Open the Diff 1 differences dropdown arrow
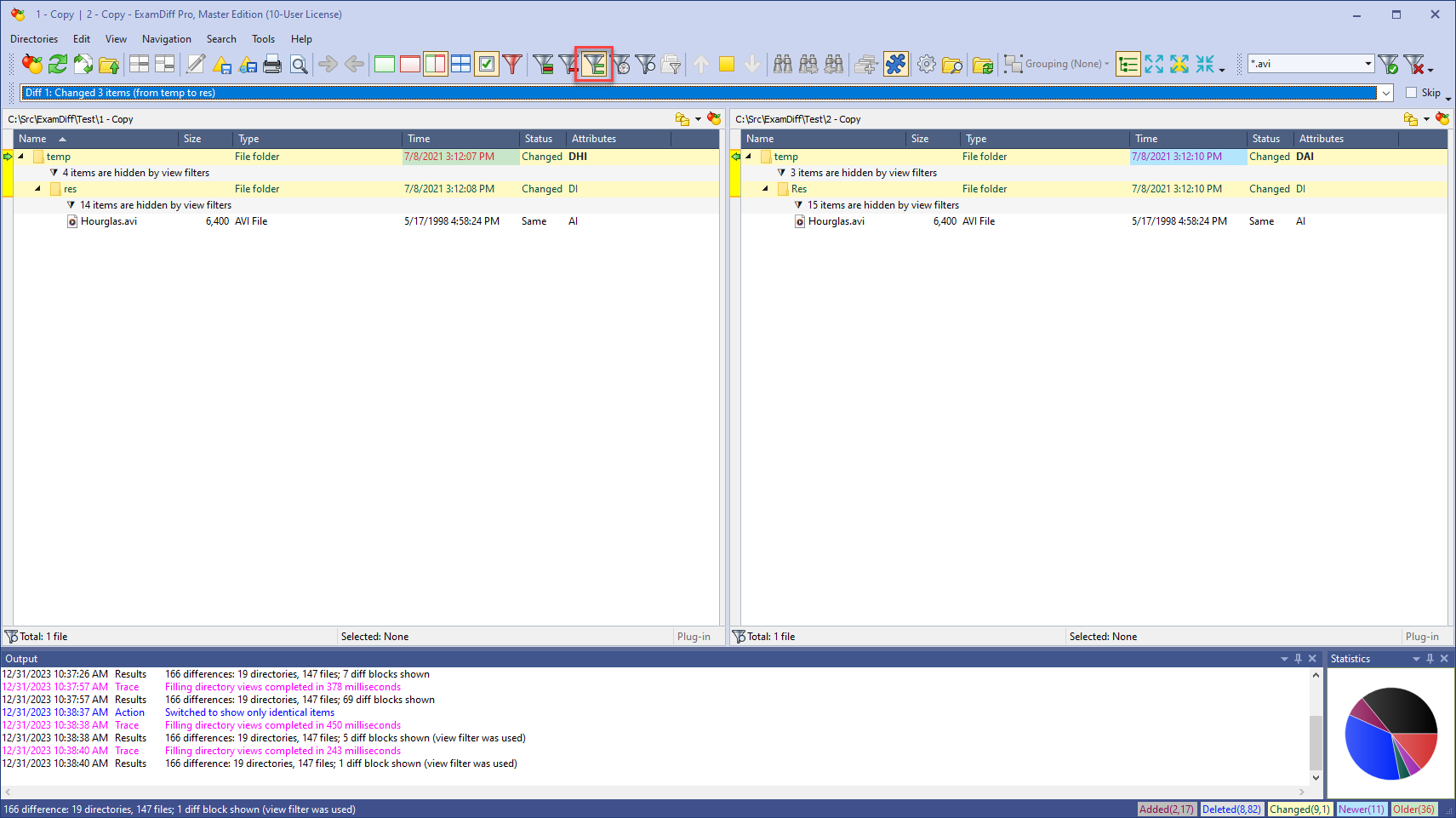This screenshot has width=1456, height=818. click(1386, 93)
